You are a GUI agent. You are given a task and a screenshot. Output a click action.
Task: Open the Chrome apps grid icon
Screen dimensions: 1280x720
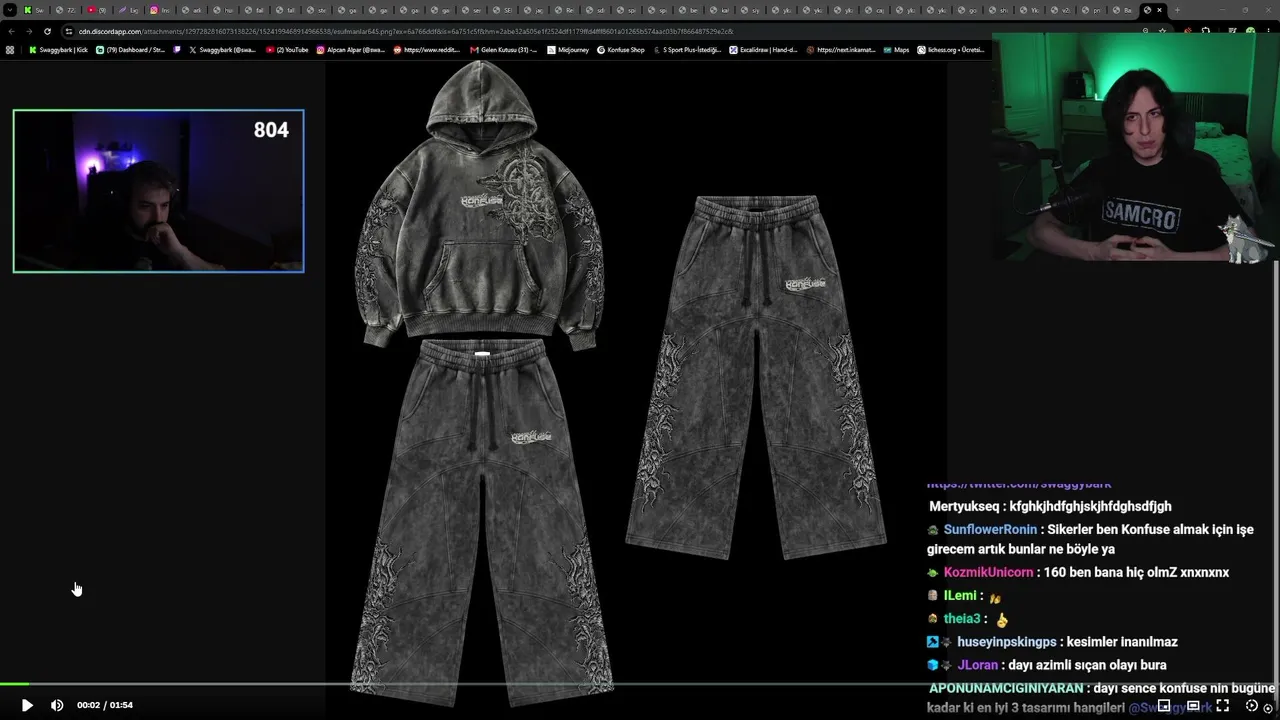coord(10,49)
